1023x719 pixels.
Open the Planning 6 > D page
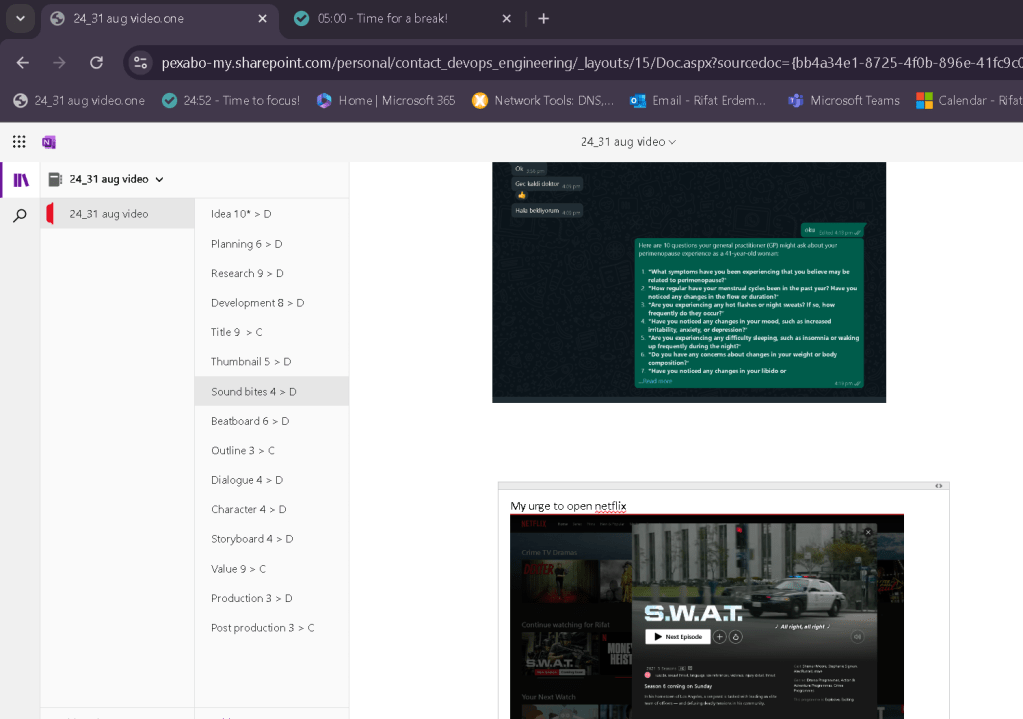point(271,243)
